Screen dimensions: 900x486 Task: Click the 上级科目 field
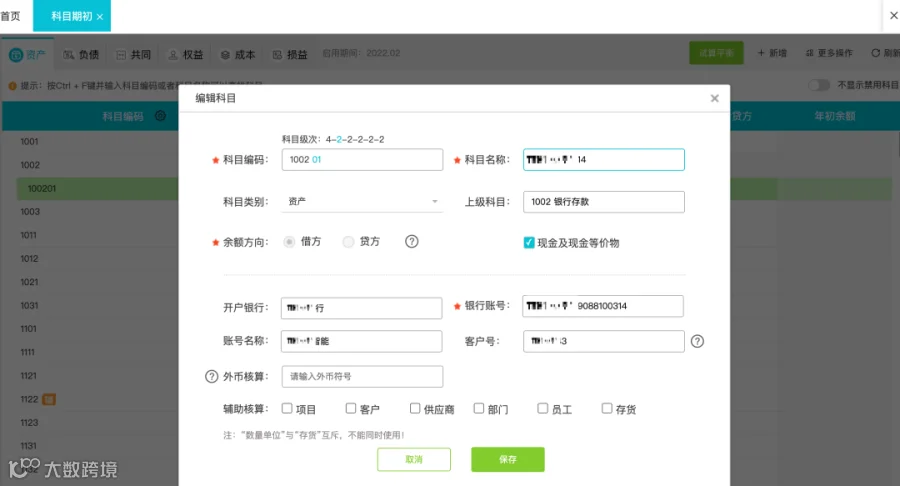pos(604,202)
